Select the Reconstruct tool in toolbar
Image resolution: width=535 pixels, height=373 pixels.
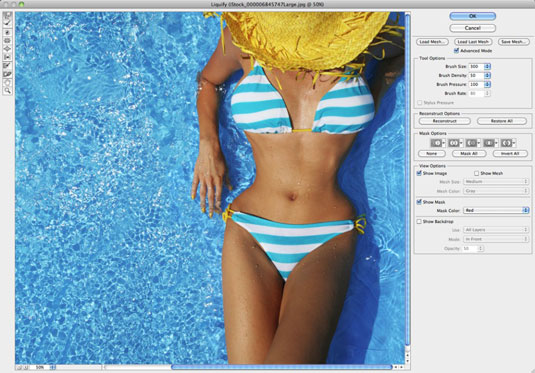pyautogui.click(x=8, y=23)
